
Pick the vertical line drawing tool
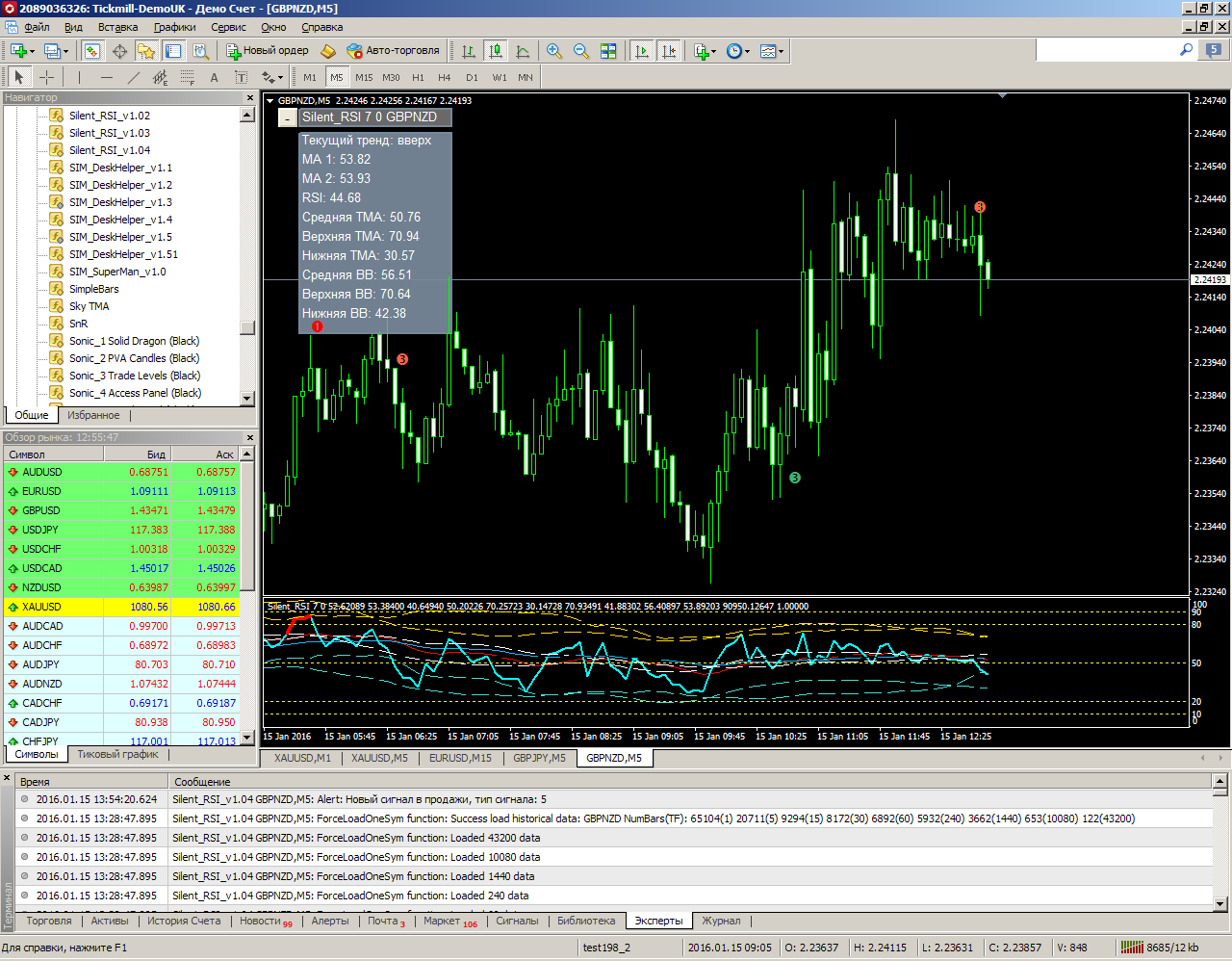pos(79,77)
